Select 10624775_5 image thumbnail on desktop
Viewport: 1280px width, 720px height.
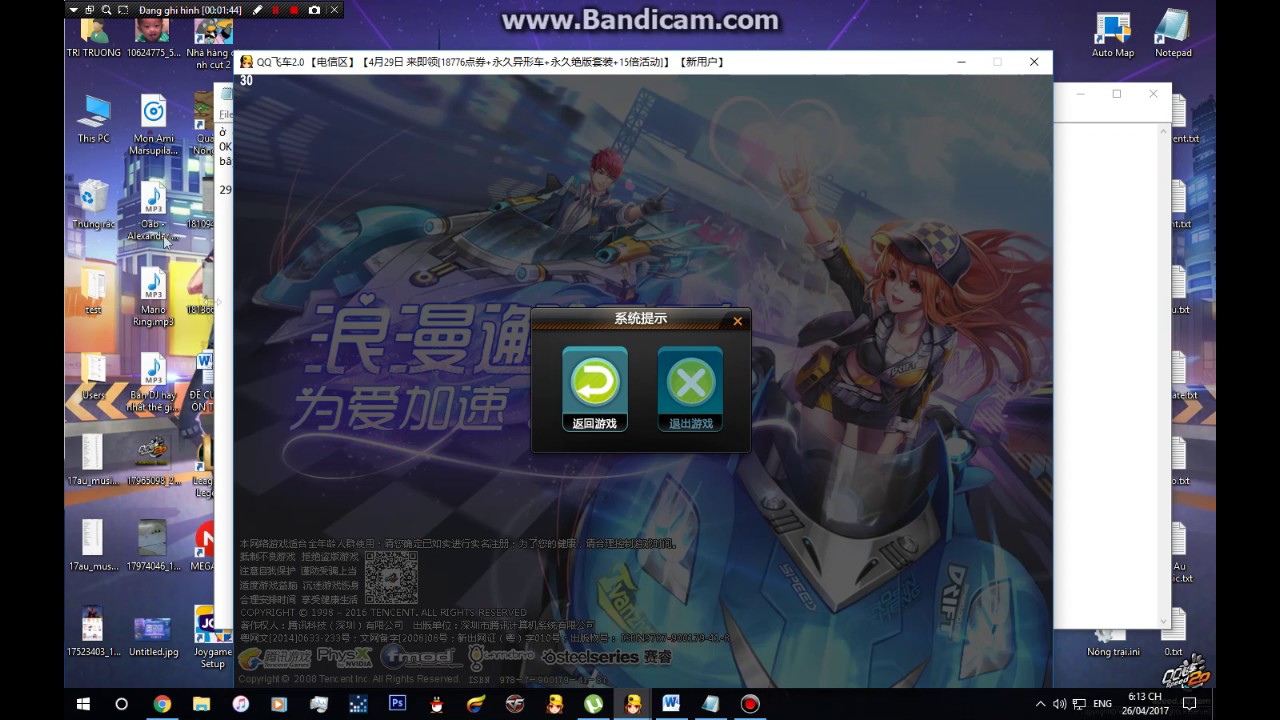pyautogui.click(x=153, y=38)
